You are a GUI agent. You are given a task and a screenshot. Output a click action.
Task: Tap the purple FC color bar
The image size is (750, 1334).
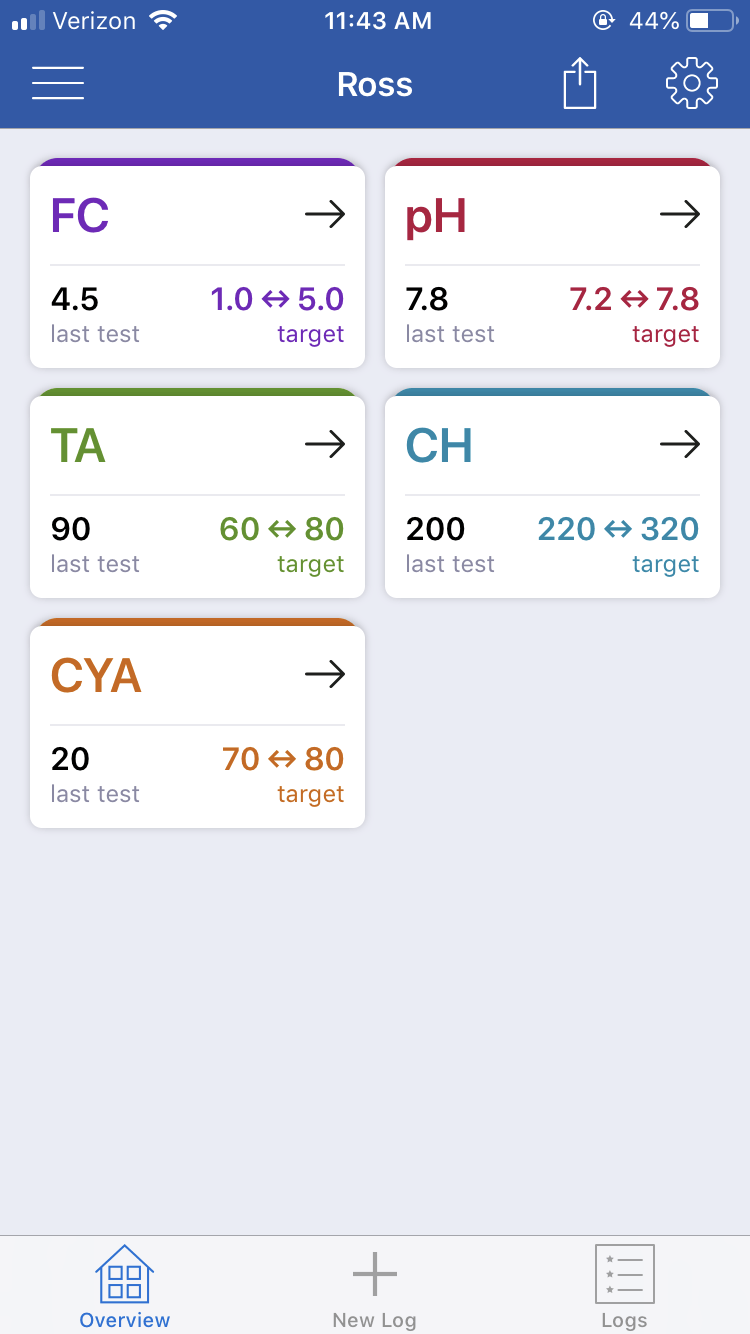point(197,162)
